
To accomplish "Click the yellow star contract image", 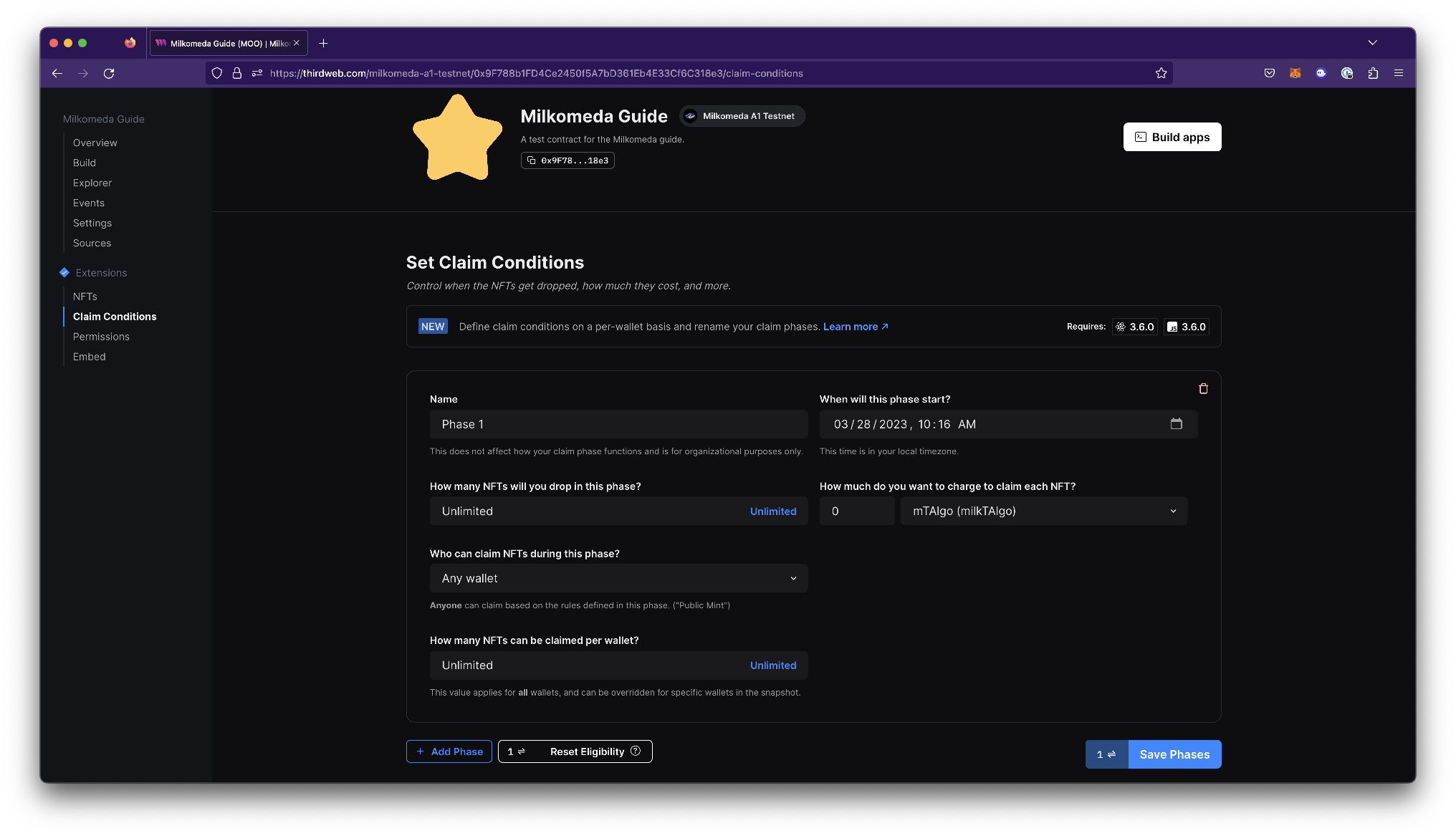I will tap(457, 138).
